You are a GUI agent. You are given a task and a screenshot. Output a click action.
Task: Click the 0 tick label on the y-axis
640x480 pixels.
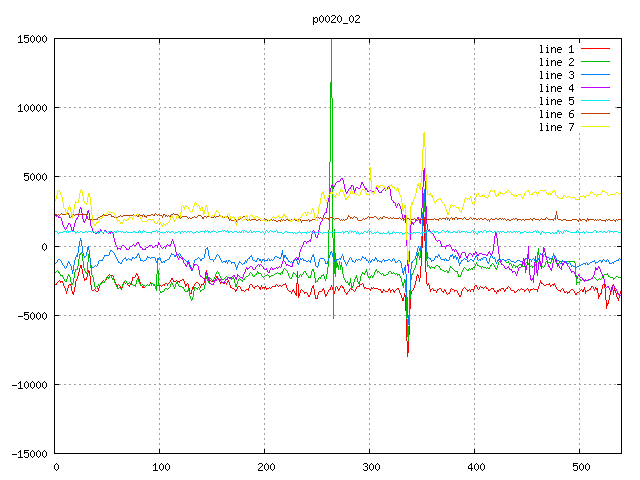pyautogui.click(x=46, y=246)
